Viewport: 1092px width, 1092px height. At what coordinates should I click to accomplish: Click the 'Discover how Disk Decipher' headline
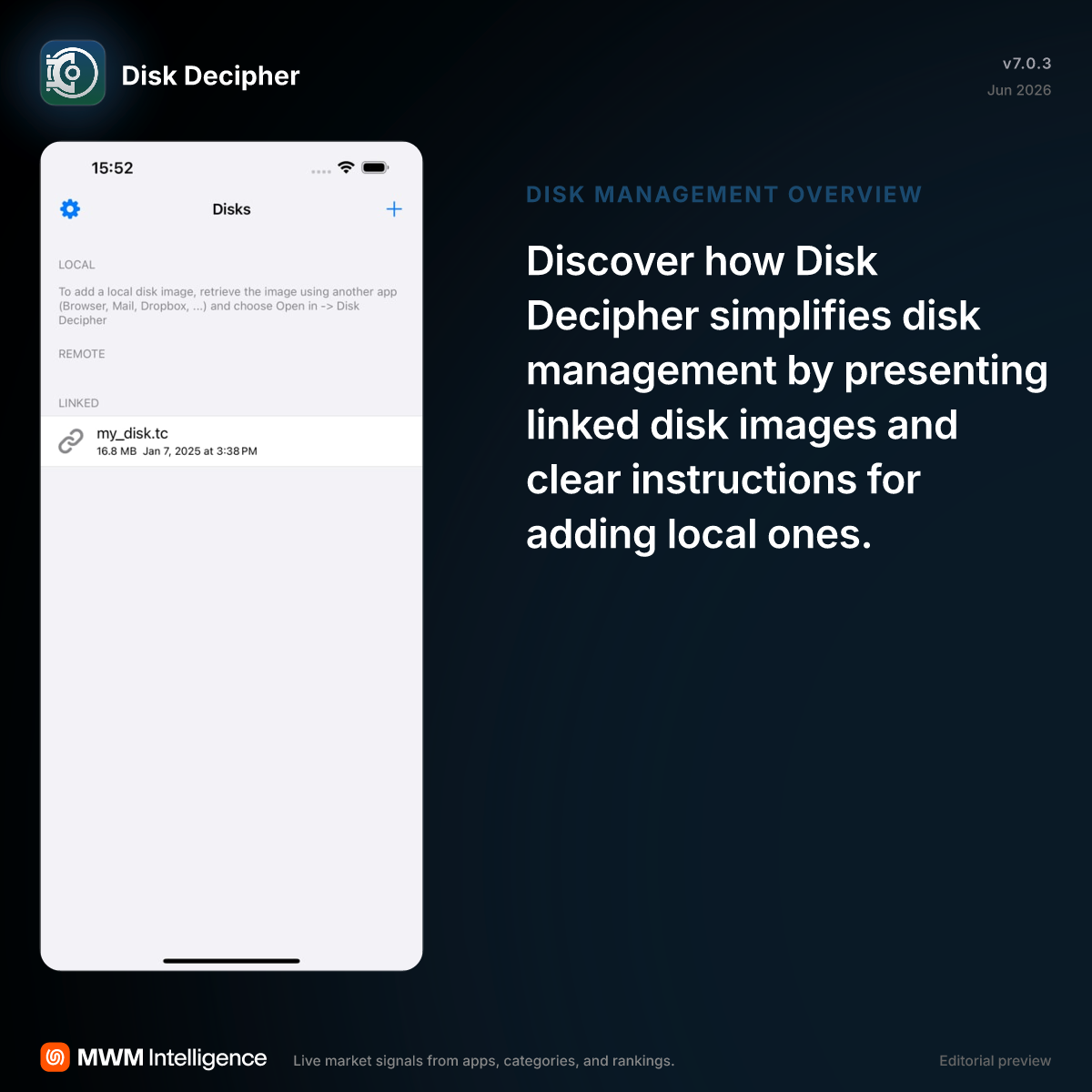(x=787, y=398)
